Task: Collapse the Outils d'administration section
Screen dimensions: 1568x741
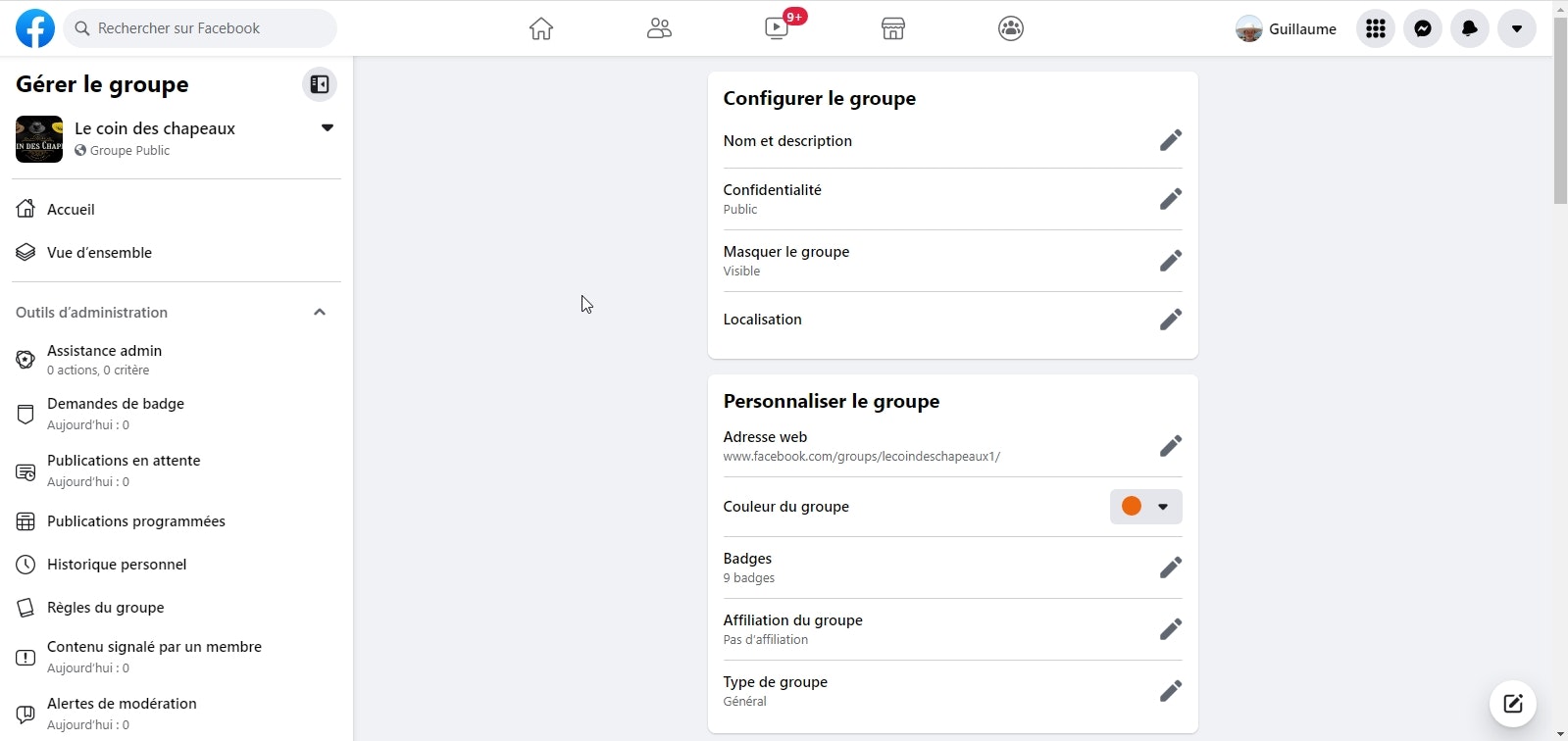Action: [x=319, y=312]
